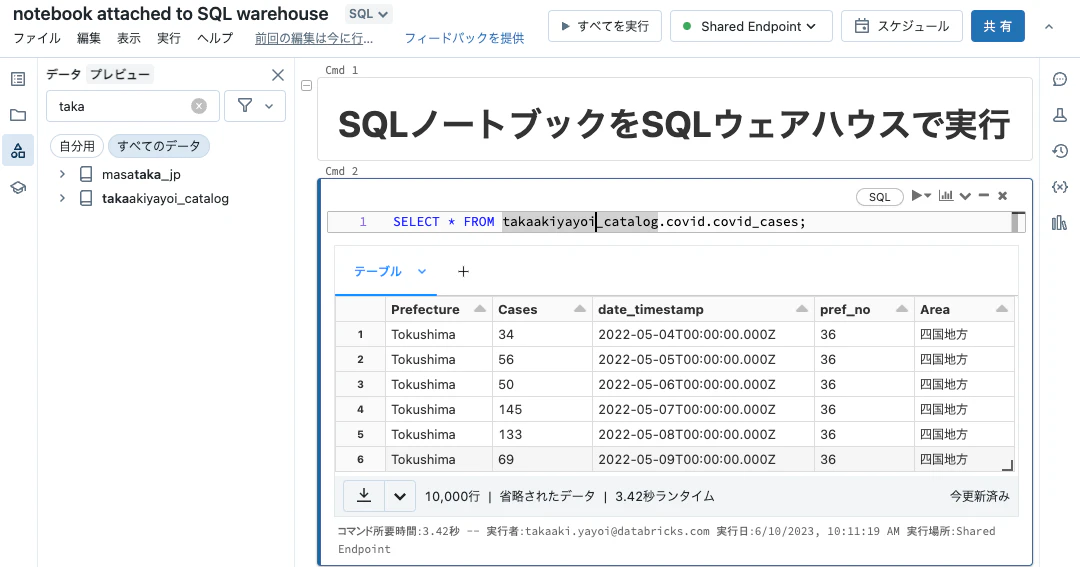Sort by the Area column arrow
Screen dimensions: 1080x567
tap(1002, 309)
